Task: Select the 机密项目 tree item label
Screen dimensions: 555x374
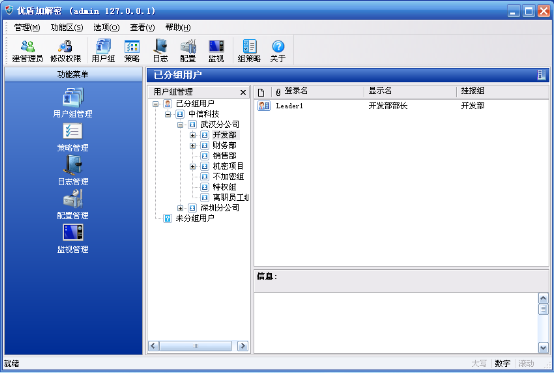Action: [228, 166]
